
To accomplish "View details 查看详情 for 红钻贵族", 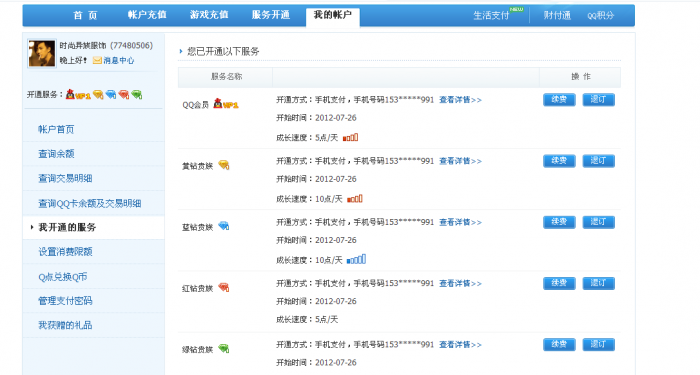I will 460,283.
